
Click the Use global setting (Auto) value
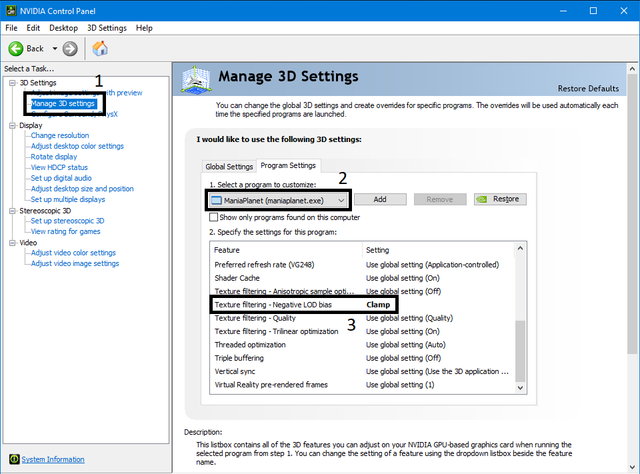click(406, 345)
